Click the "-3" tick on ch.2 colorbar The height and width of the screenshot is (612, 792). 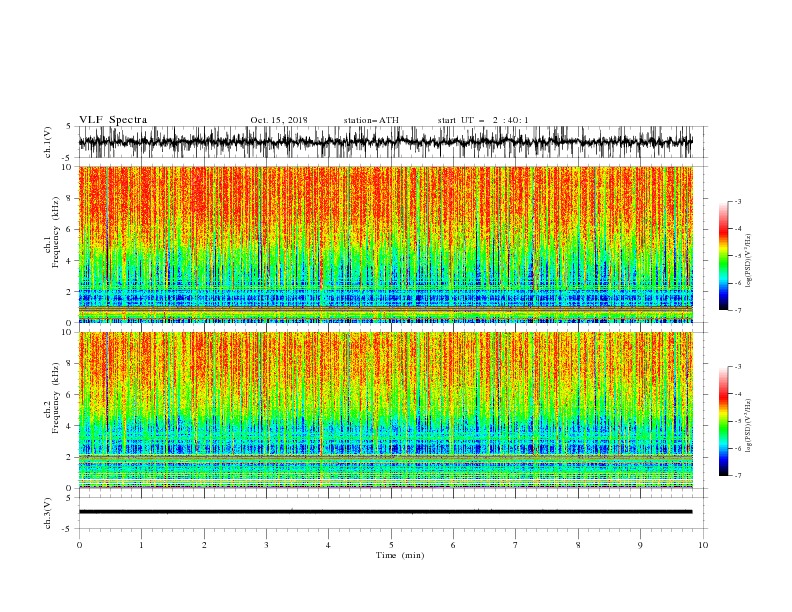738,367
